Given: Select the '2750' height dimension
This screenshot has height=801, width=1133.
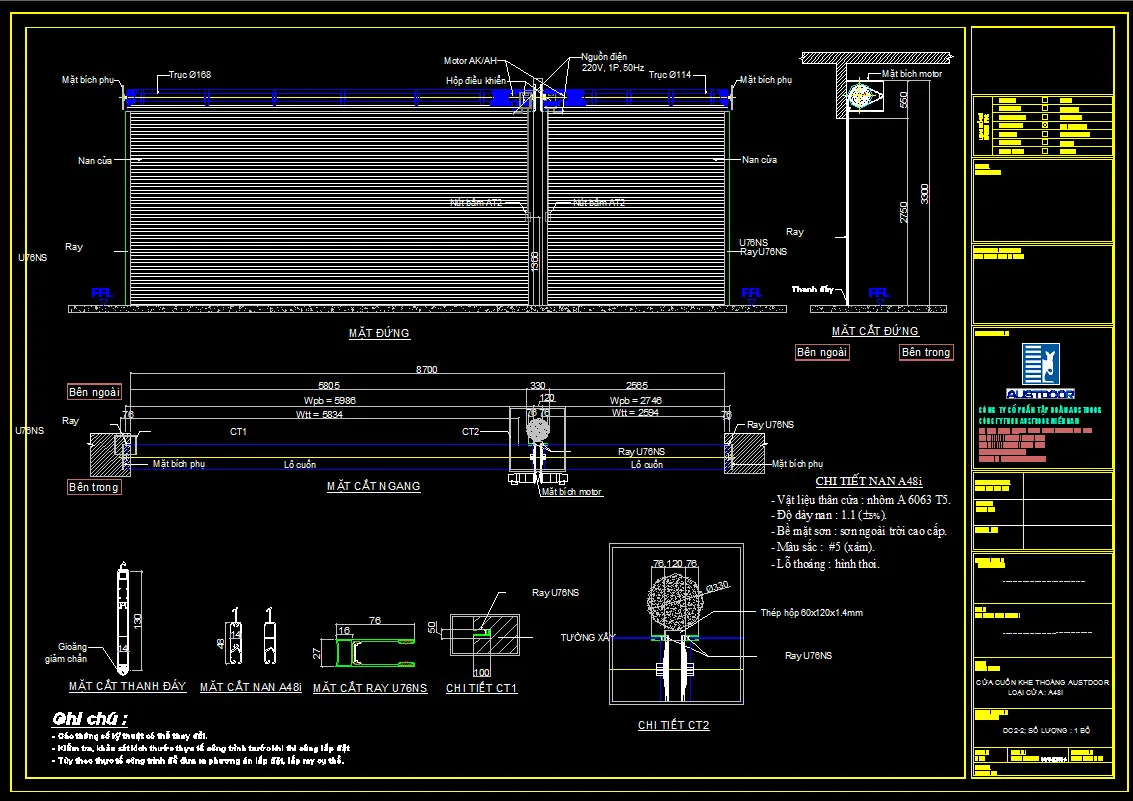Looking at the screenshot, I should coord(904,212).
